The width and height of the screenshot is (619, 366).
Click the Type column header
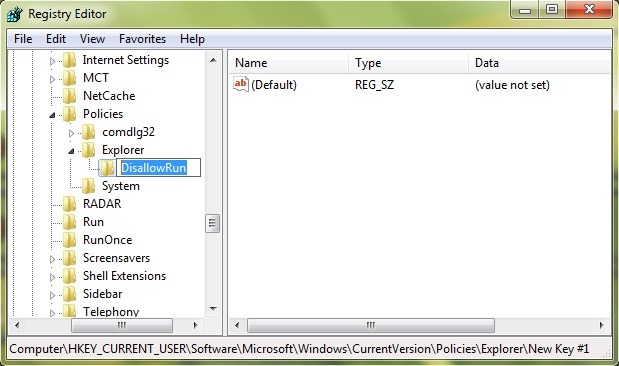click(x=409, y=63)
